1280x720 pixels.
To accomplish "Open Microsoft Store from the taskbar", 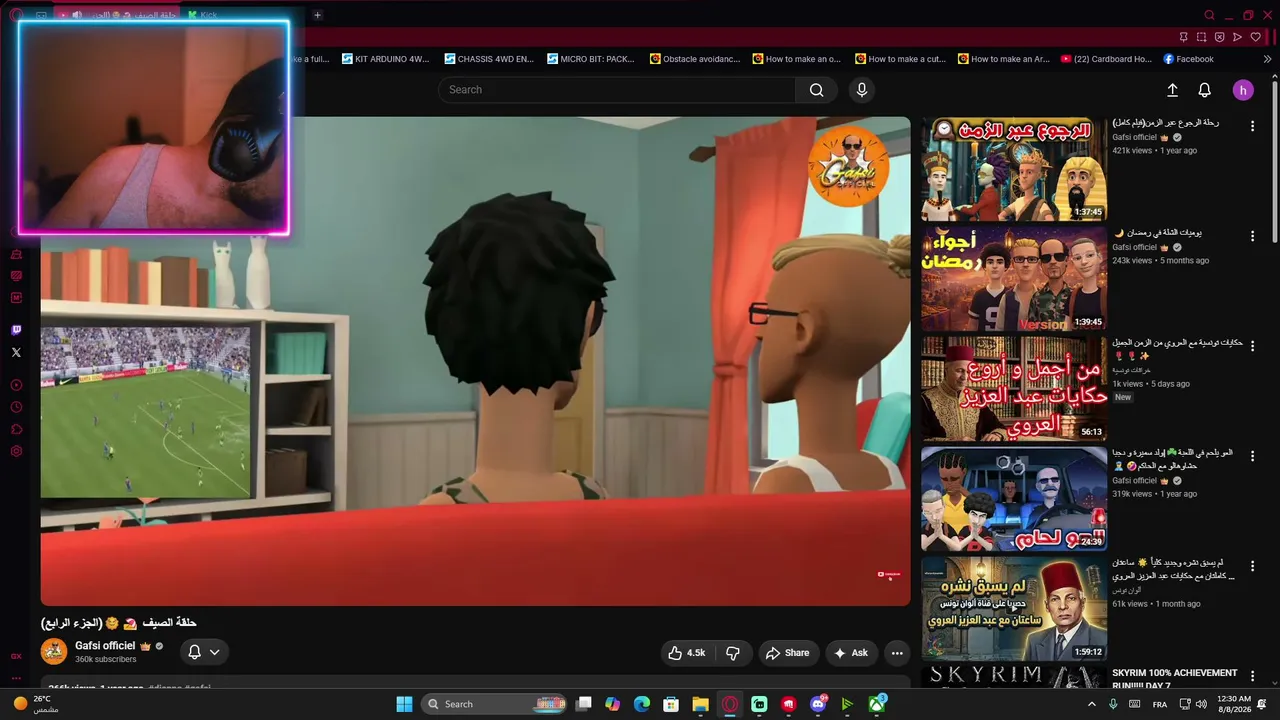I will coord(671,704).
